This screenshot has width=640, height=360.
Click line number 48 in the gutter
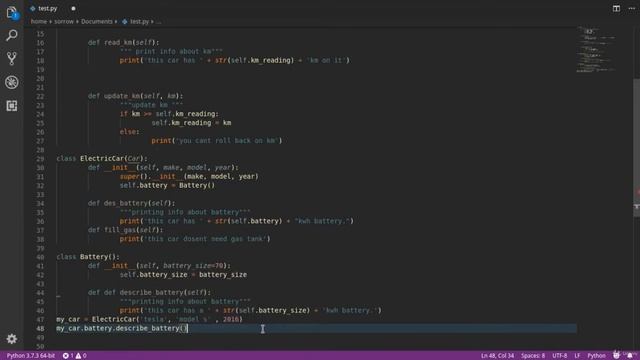(x=40, y=329)
